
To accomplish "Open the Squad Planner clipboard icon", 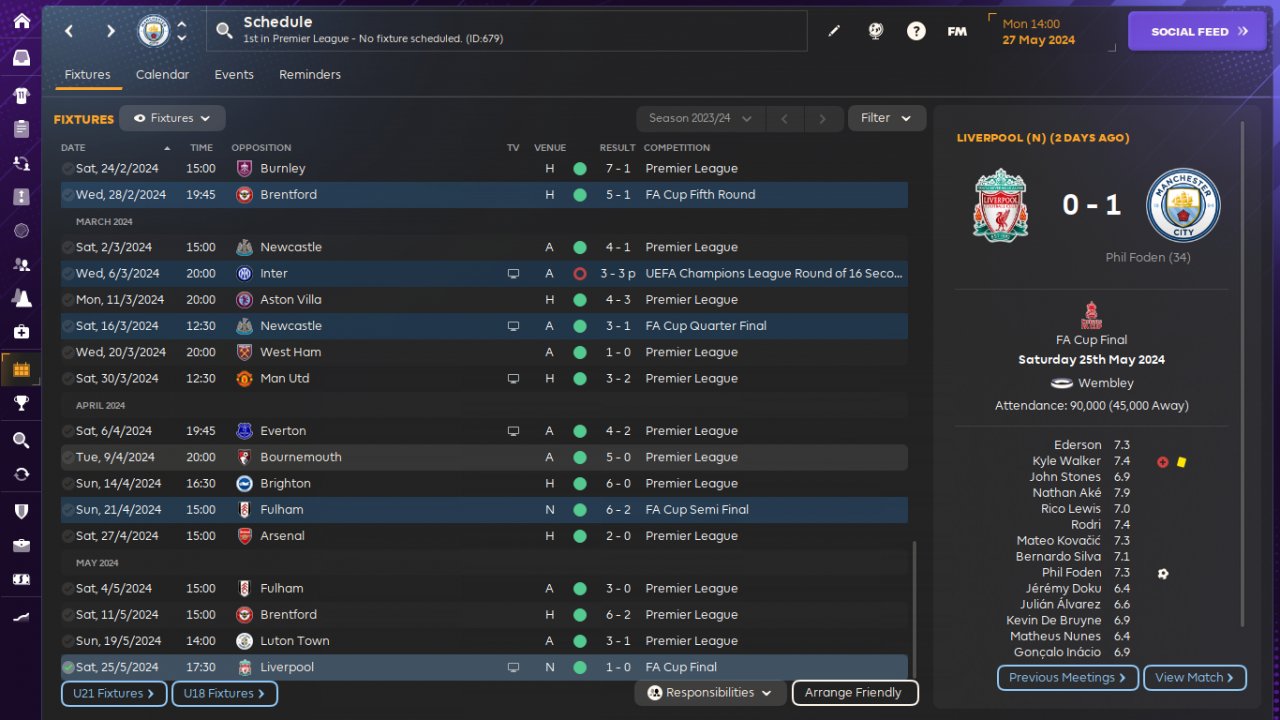I will [21, 129].
